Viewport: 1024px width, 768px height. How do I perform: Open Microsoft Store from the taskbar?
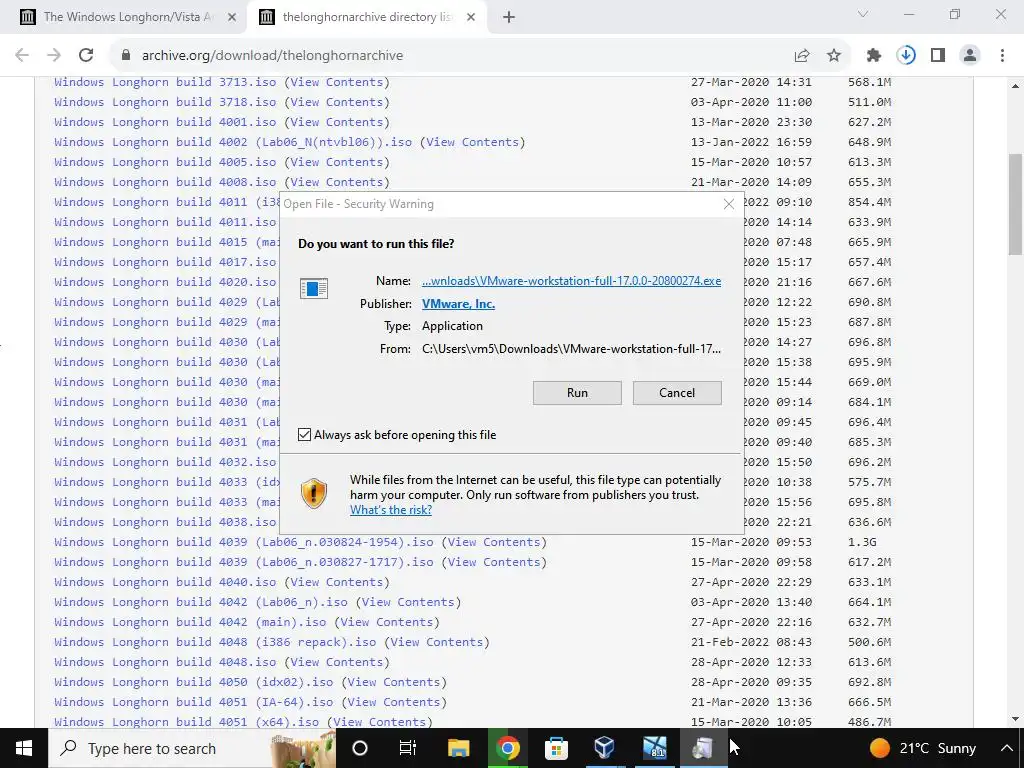pyautogui.click(x=556, y=748)
